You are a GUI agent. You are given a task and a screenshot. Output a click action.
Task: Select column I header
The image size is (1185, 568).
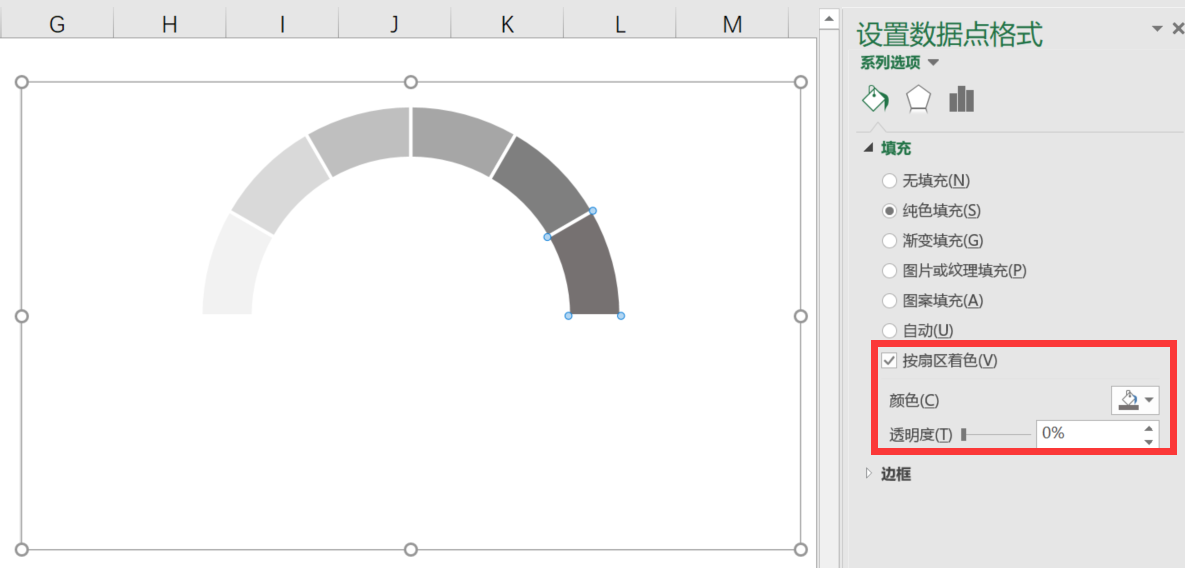click(x=282, y=24)
